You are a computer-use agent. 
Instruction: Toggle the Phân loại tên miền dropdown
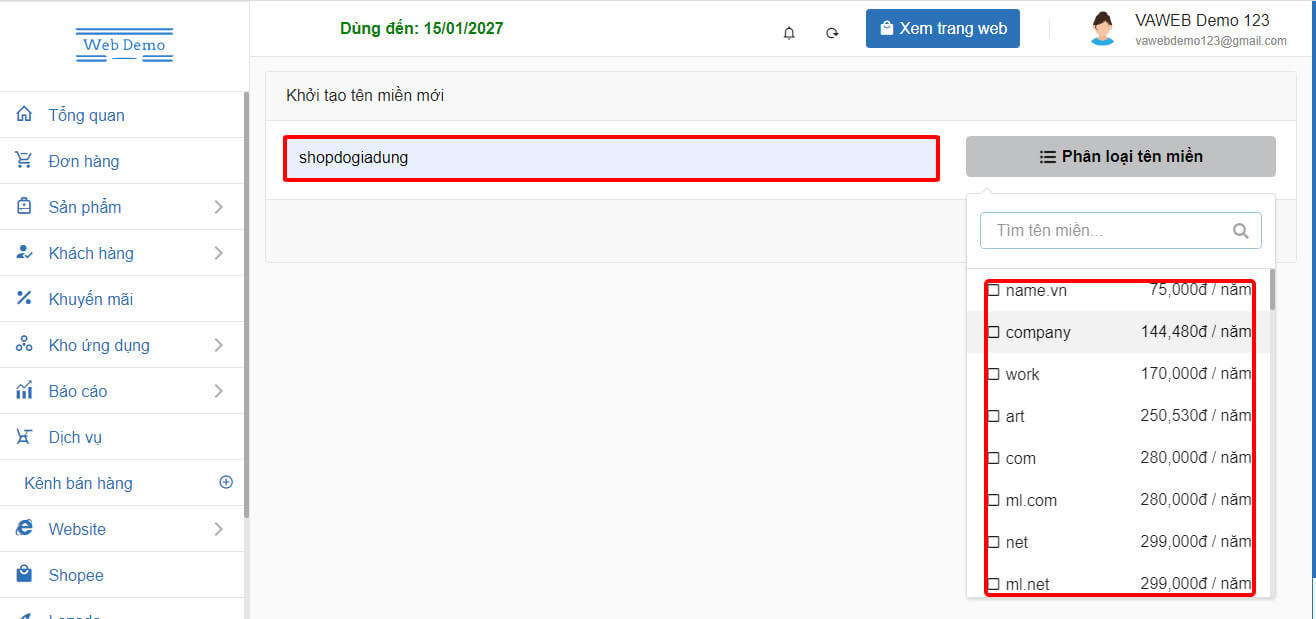[x=1120, y=157]
